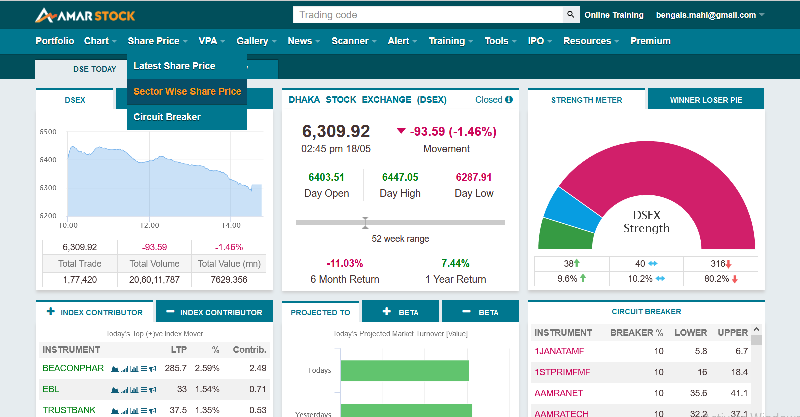Choose Sector Wise Share Price

pos(187,91)
